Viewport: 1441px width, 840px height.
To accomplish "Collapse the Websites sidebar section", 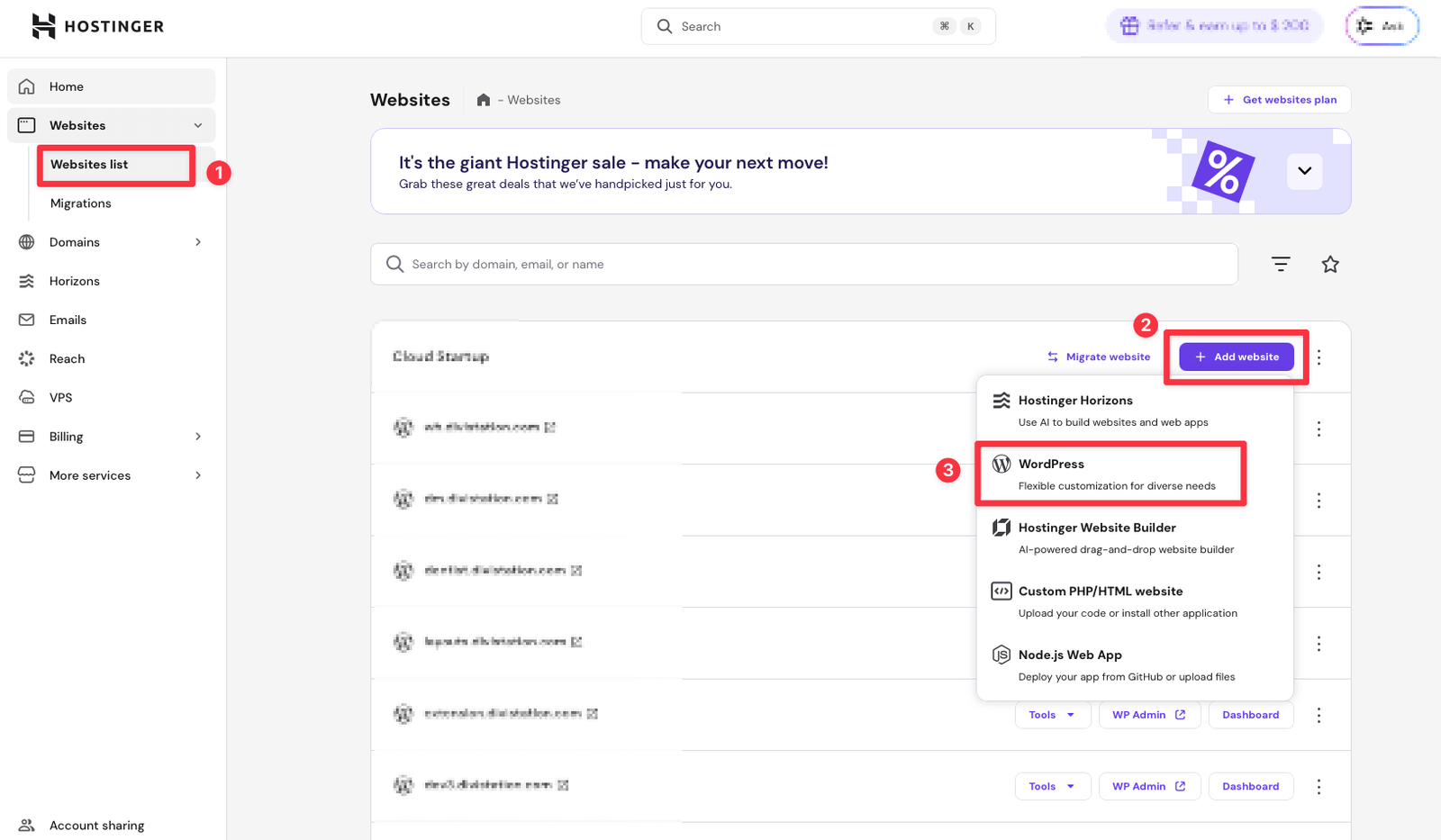I will point(198,125).
